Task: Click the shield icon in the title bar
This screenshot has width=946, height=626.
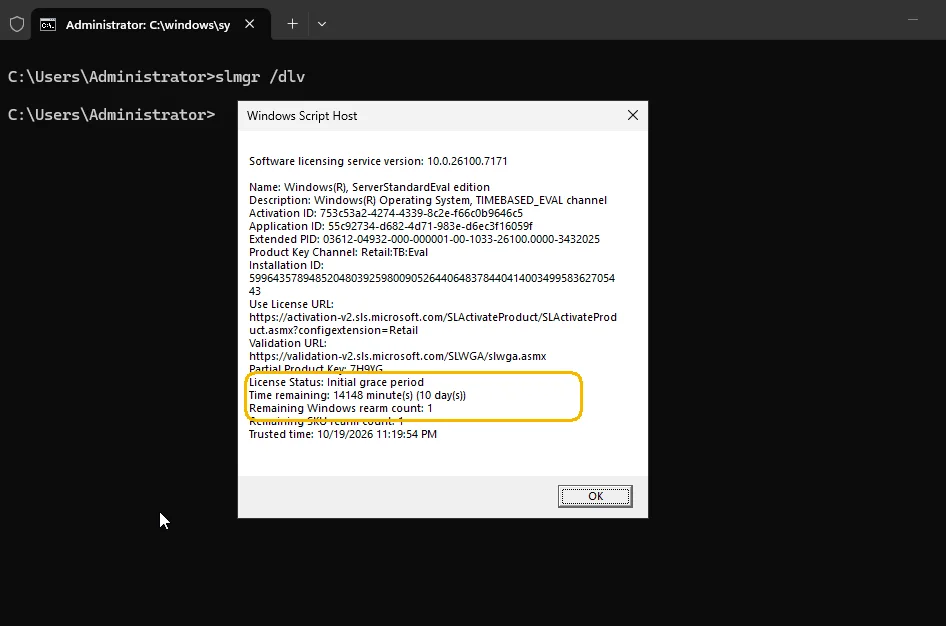Action: pos(17,24)
